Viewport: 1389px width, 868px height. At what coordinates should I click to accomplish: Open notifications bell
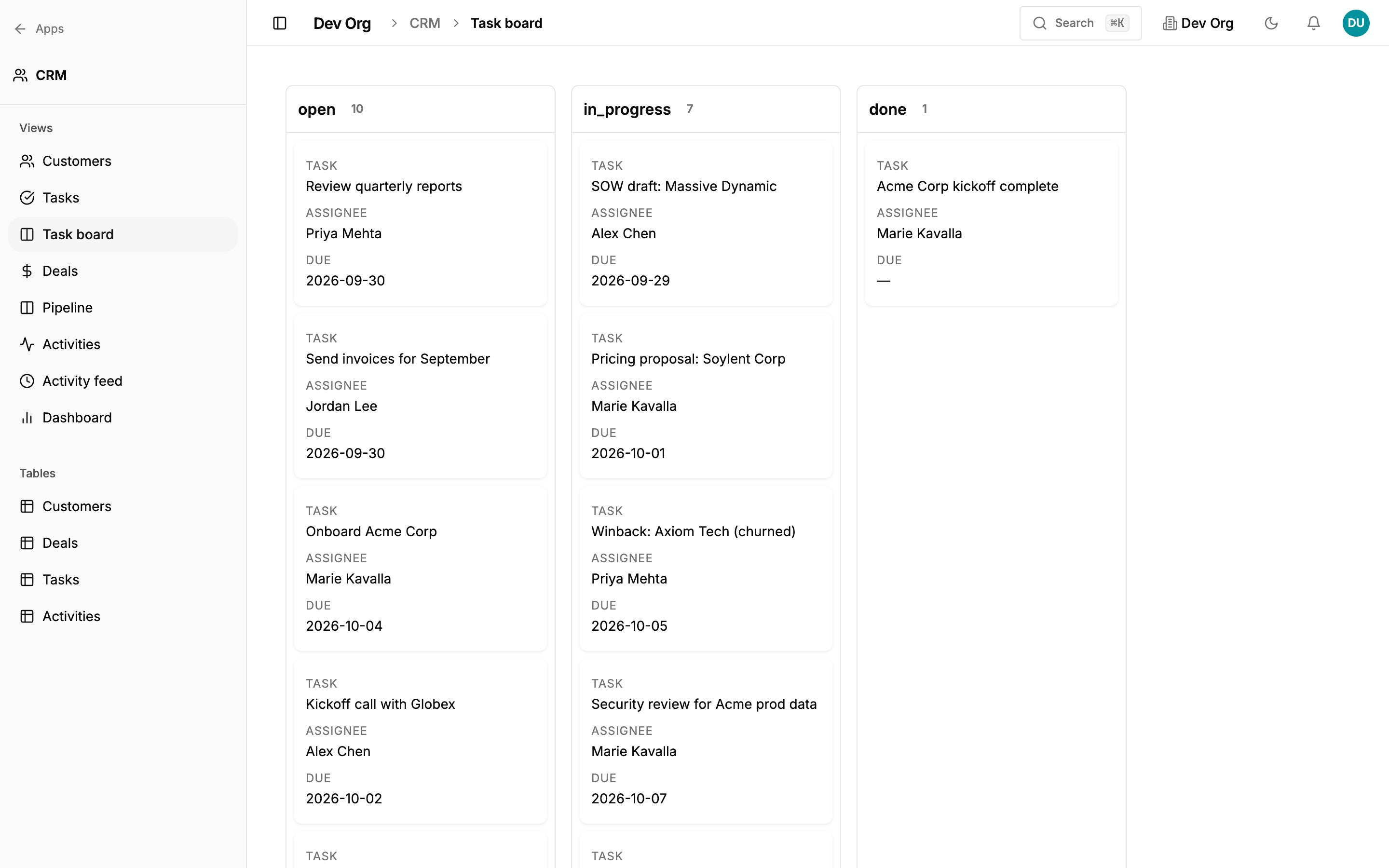pyautogui.click(x=1313, y=23)
